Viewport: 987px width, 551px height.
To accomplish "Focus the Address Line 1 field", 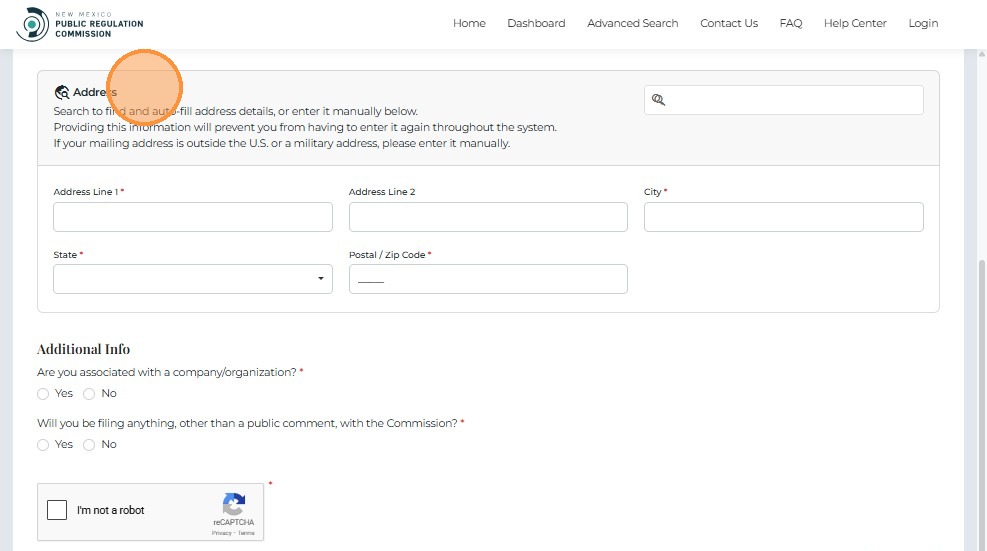I will click(193, 217).
